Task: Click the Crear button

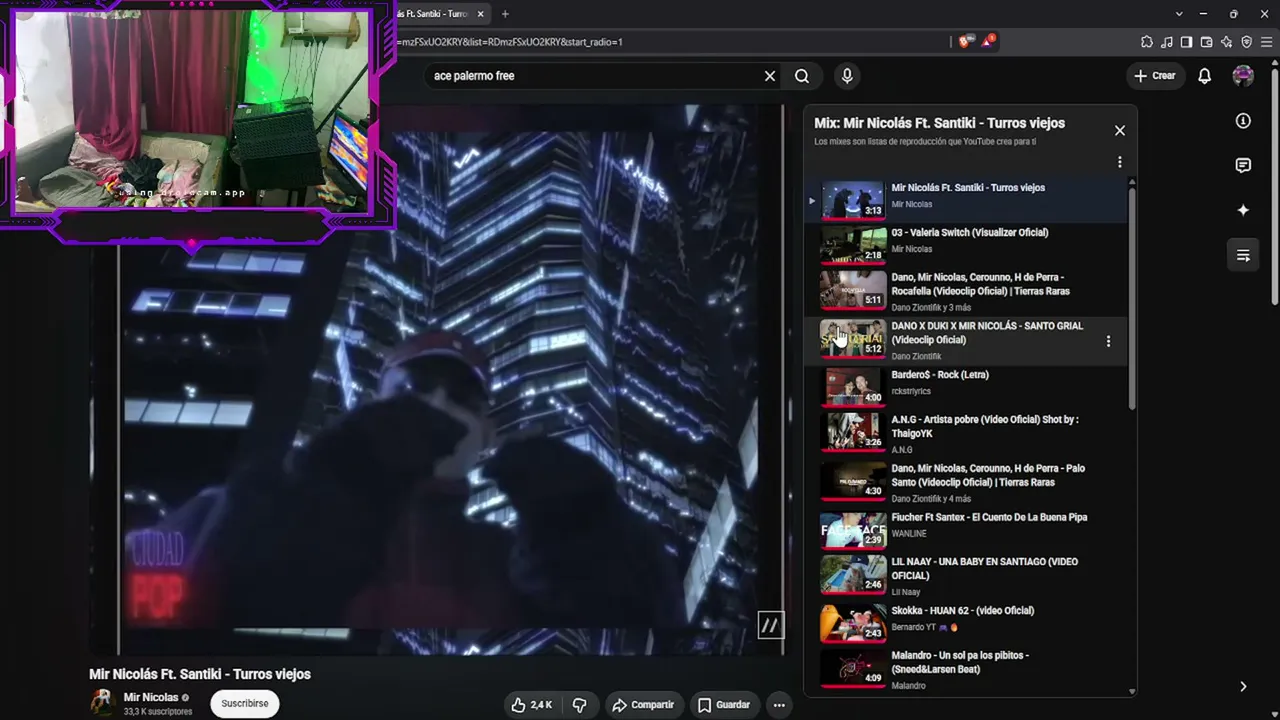Action: pyautogui.click(x=1155, y=76)
